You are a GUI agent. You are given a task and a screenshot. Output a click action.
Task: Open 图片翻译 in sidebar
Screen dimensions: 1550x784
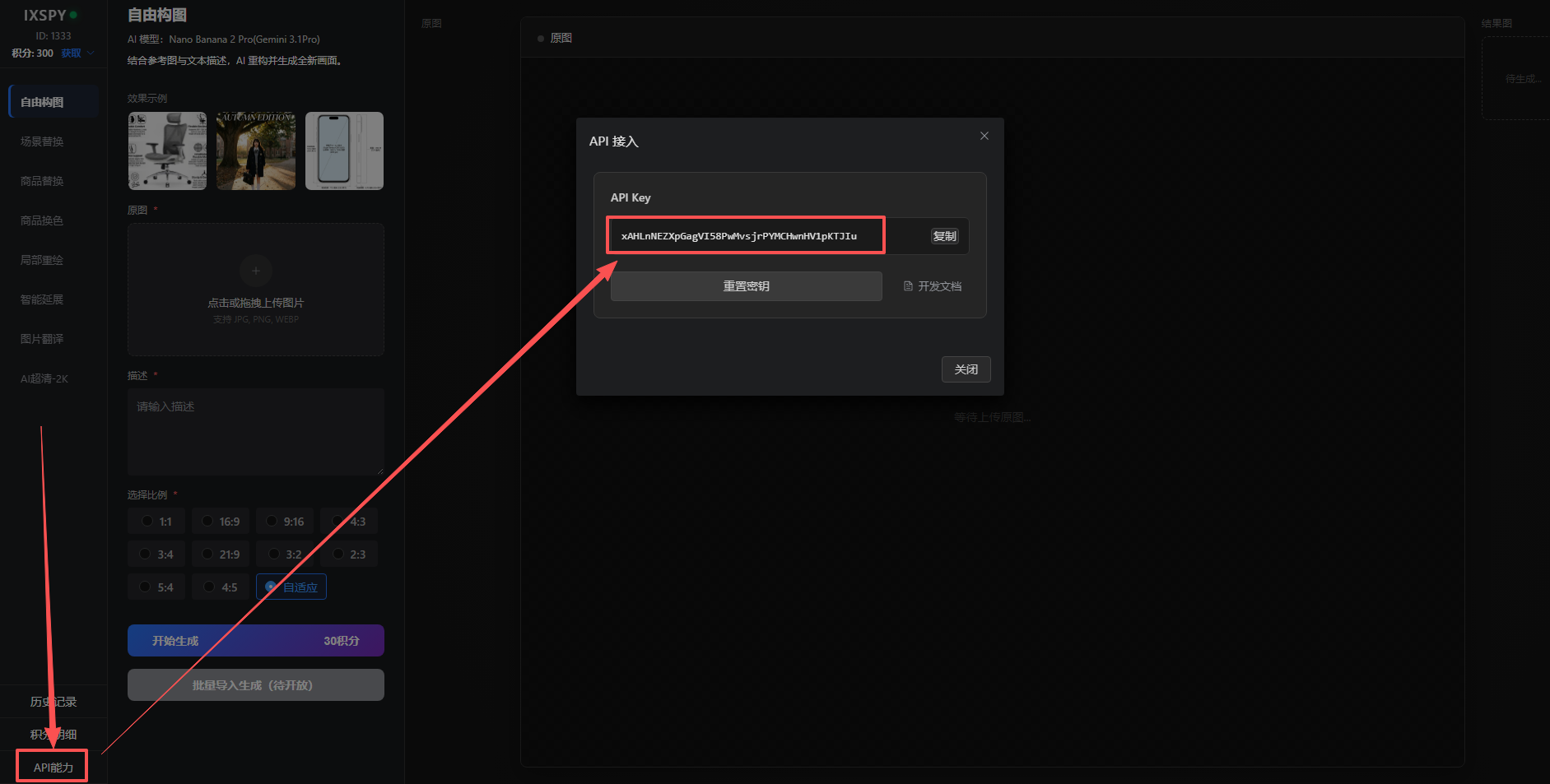coord(42,339)
